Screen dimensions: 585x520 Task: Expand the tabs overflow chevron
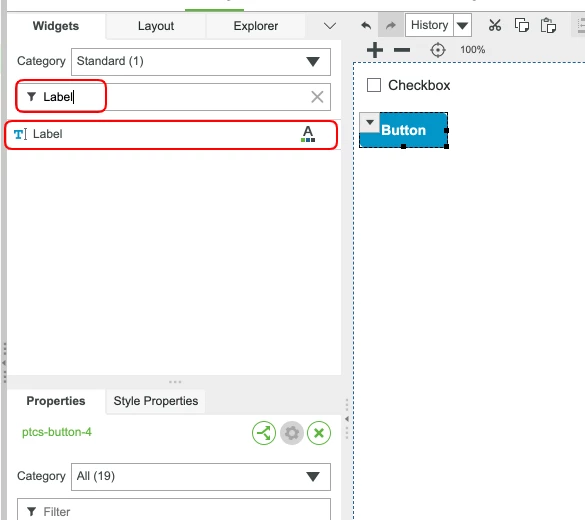[x=330, y=26]
